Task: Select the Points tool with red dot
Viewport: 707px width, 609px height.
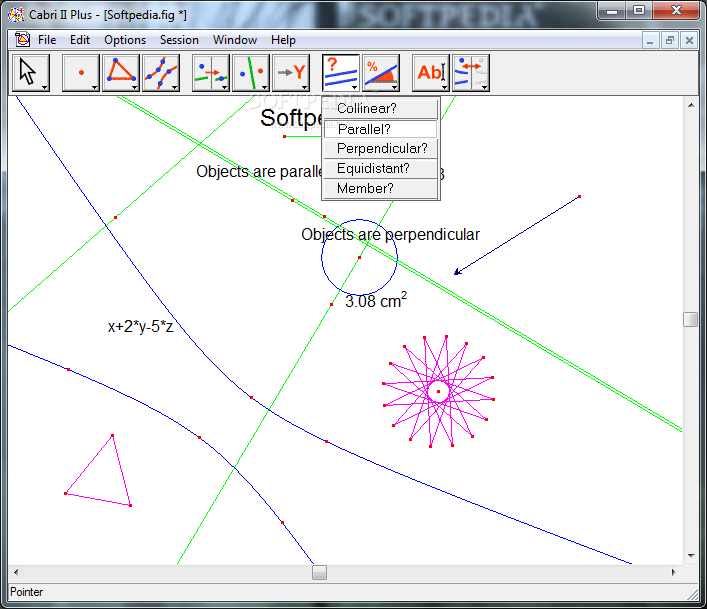Action: pyautogui.click(x=81, y=73)
